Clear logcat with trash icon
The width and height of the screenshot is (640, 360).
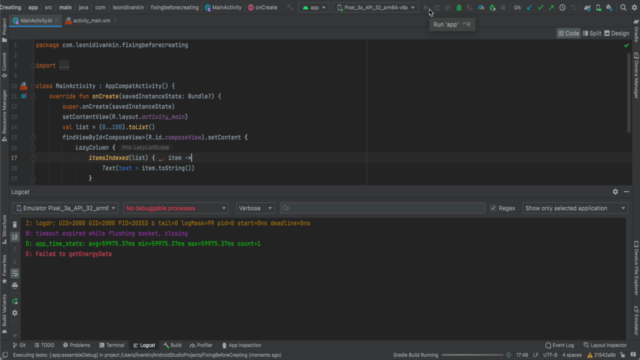[x=15, y=224]
